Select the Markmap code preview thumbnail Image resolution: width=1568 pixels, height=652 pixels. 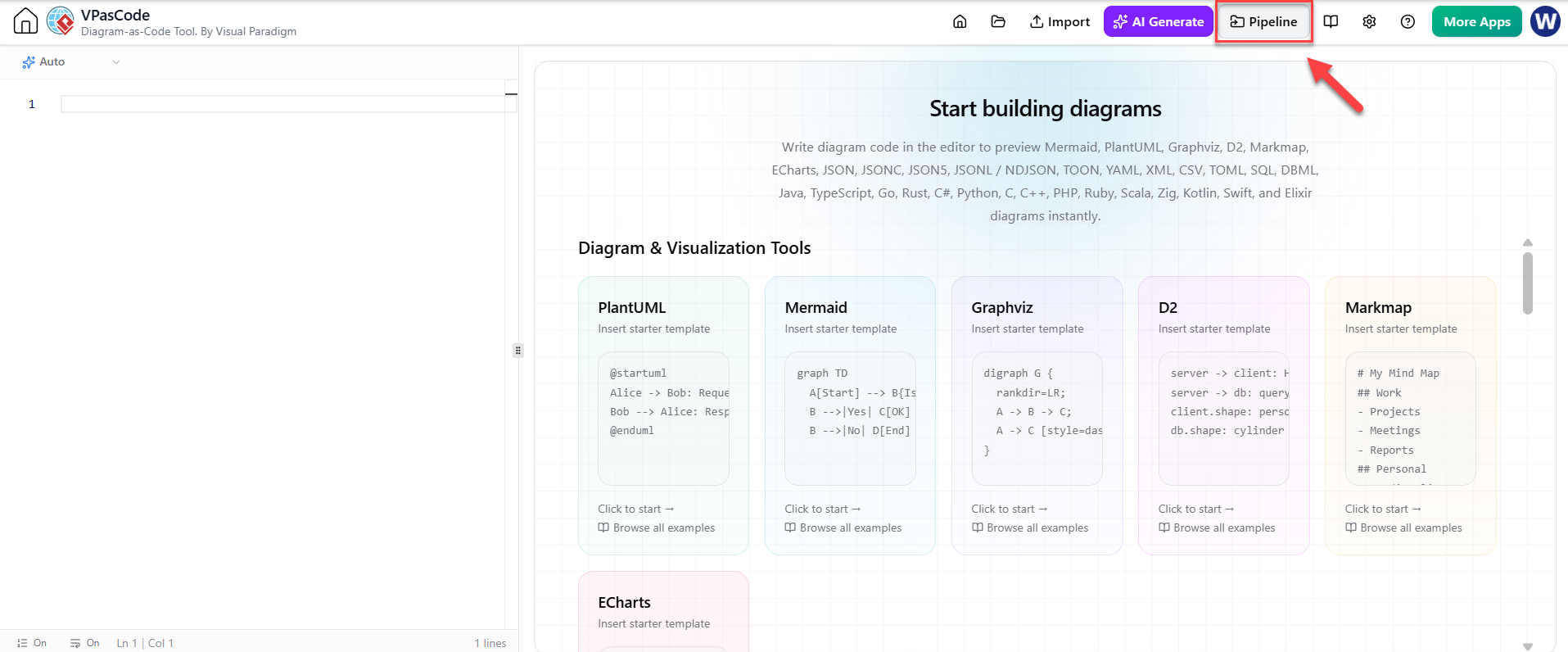[1410, 419]
